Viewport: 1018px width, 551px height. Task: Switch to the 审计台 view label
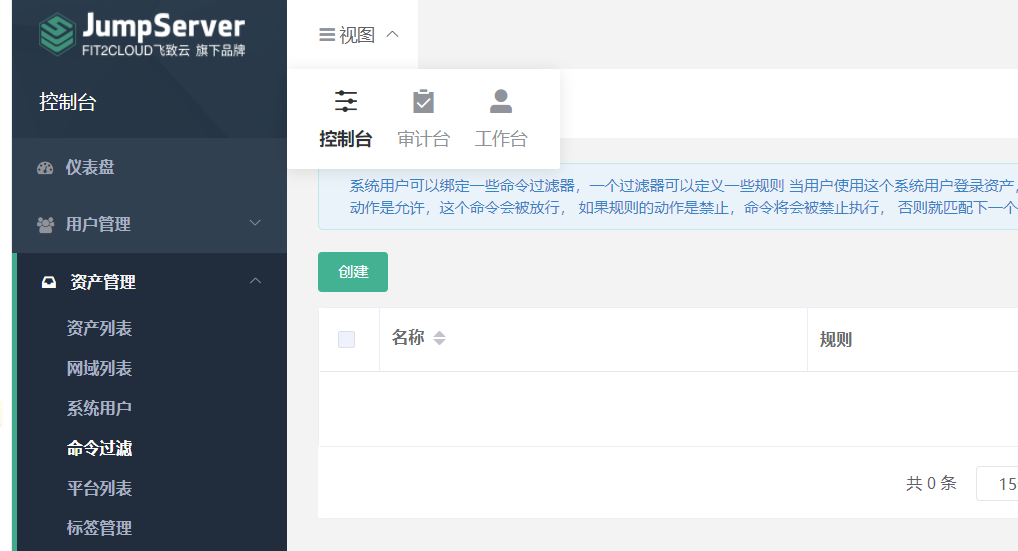pyautogui.click(x=423, y=139)
